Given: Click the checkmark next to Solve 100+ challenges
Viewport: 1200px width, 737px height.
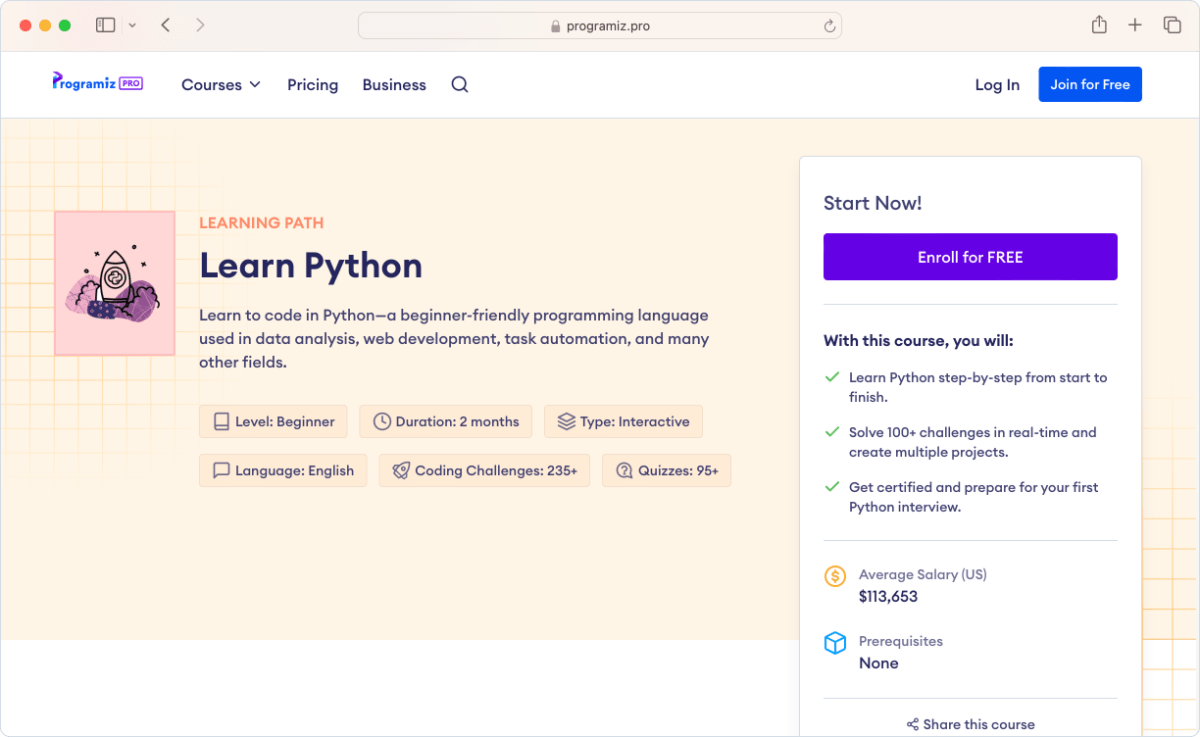Looking at the screenshot, I should [x=831, y=432].
